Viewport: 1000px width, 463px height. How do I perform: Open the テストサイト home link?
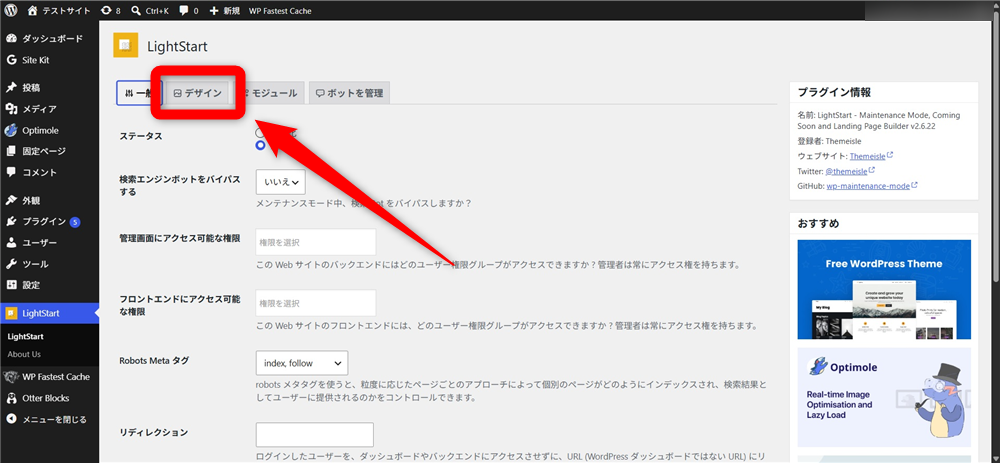[x=59, y=10]
